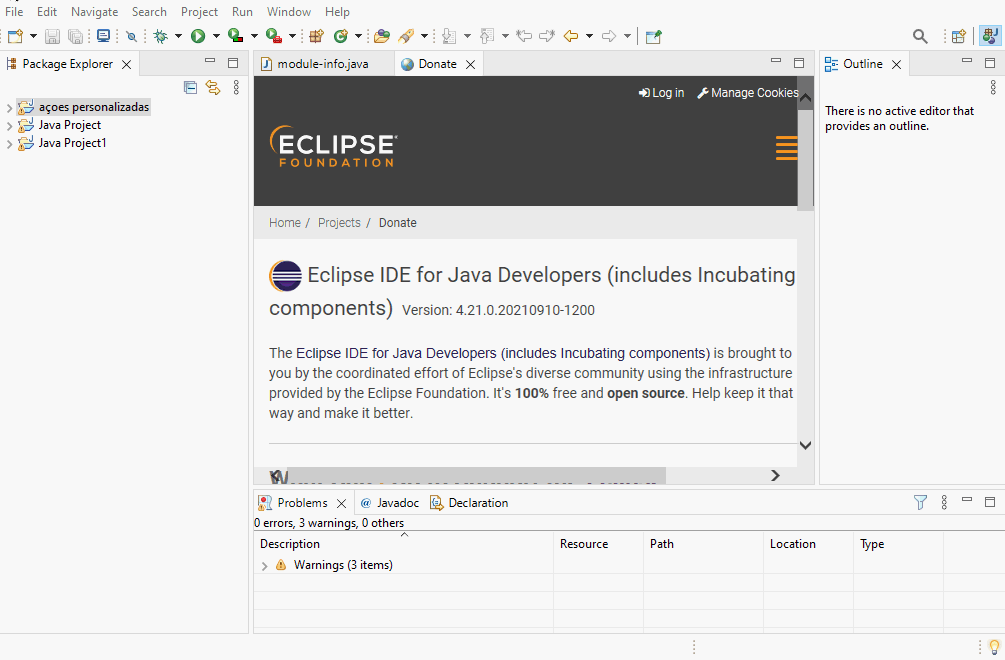The width and height of the screenshot is (1005, 660).
Task: Open the Navigate menu
Action: coord(94,12)
